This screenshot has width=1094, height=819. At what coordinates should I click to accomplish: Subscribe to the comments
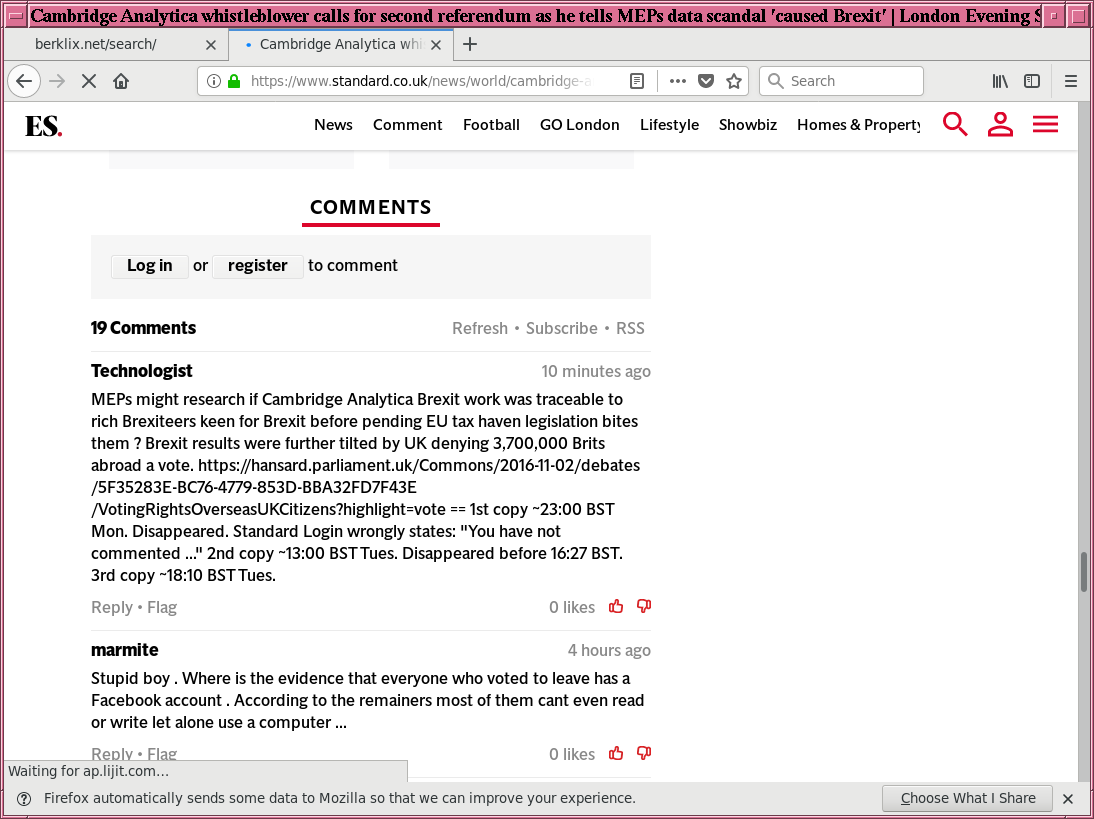coord(562,329)
